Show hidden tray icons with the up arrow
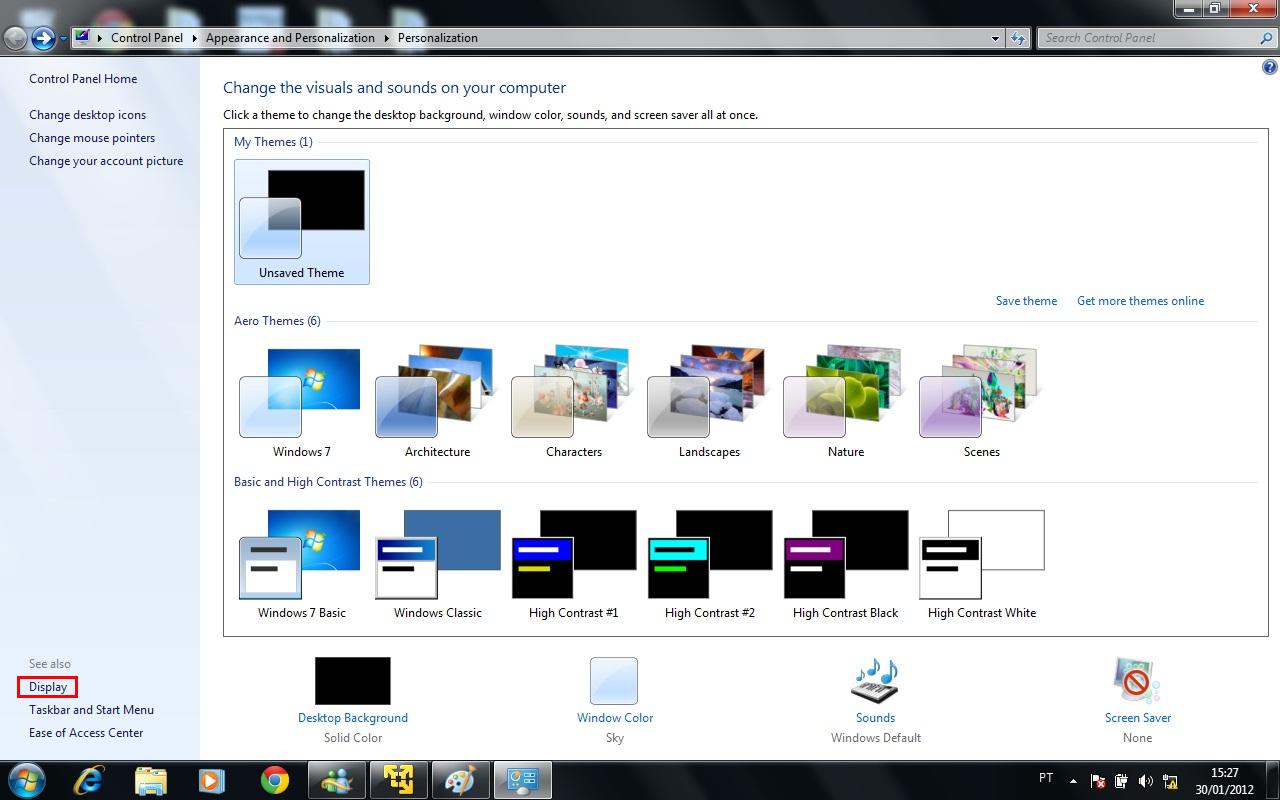Image resolution: width=1280 pixels, height=800 pixels. point(1073,781)
